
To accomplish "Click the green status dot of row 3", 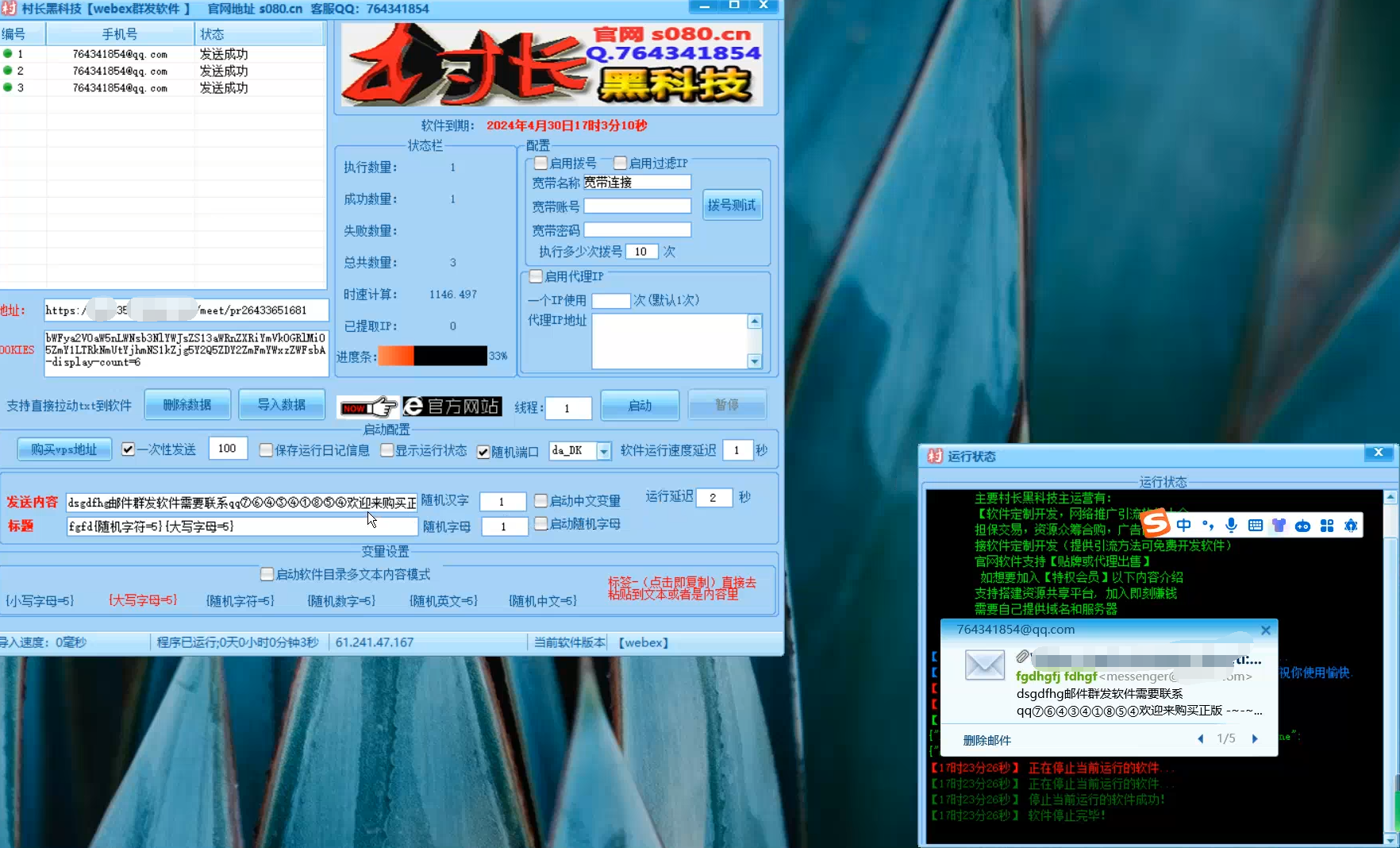I will 8,87.
